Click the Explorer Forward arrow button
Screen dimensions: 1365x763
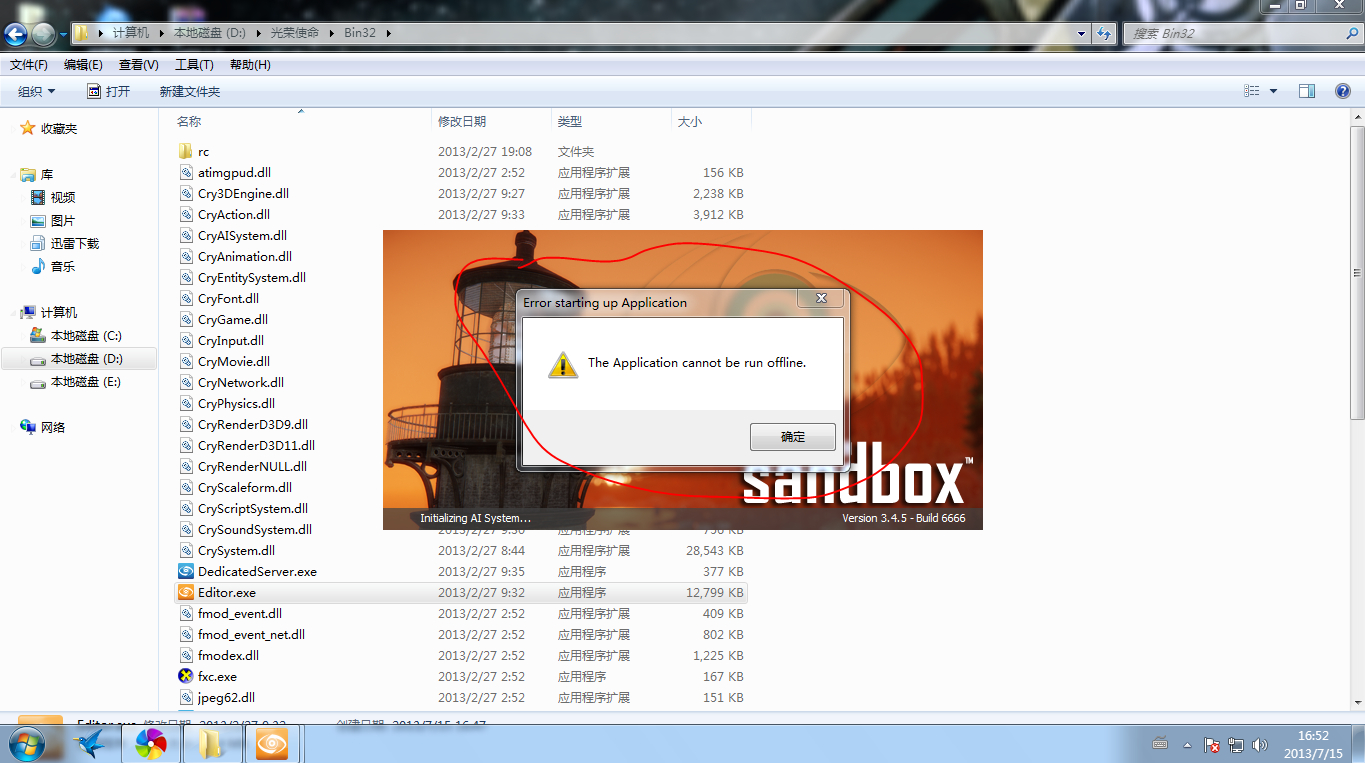44,33
